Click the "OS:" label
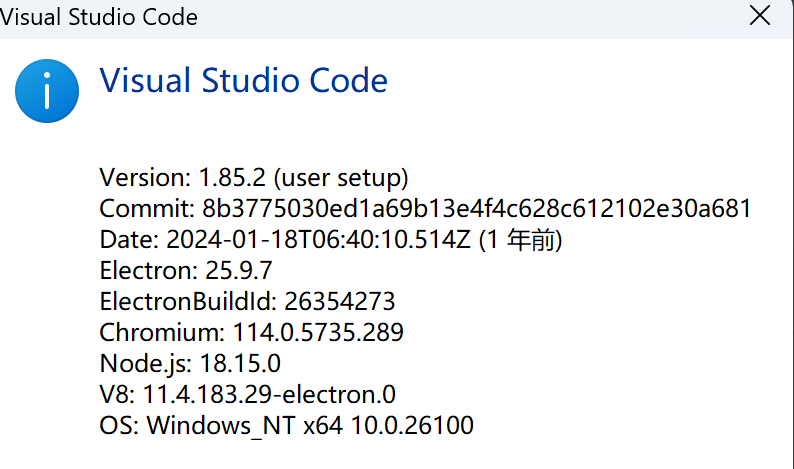The height and width of the screenshot is (469, 794). pyautogui.click(x=120, y=425)
